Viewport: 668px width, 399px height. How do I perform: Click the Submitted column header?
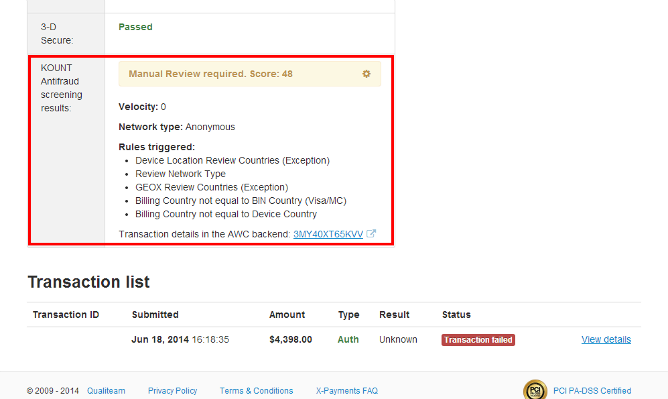coord(155,315)
